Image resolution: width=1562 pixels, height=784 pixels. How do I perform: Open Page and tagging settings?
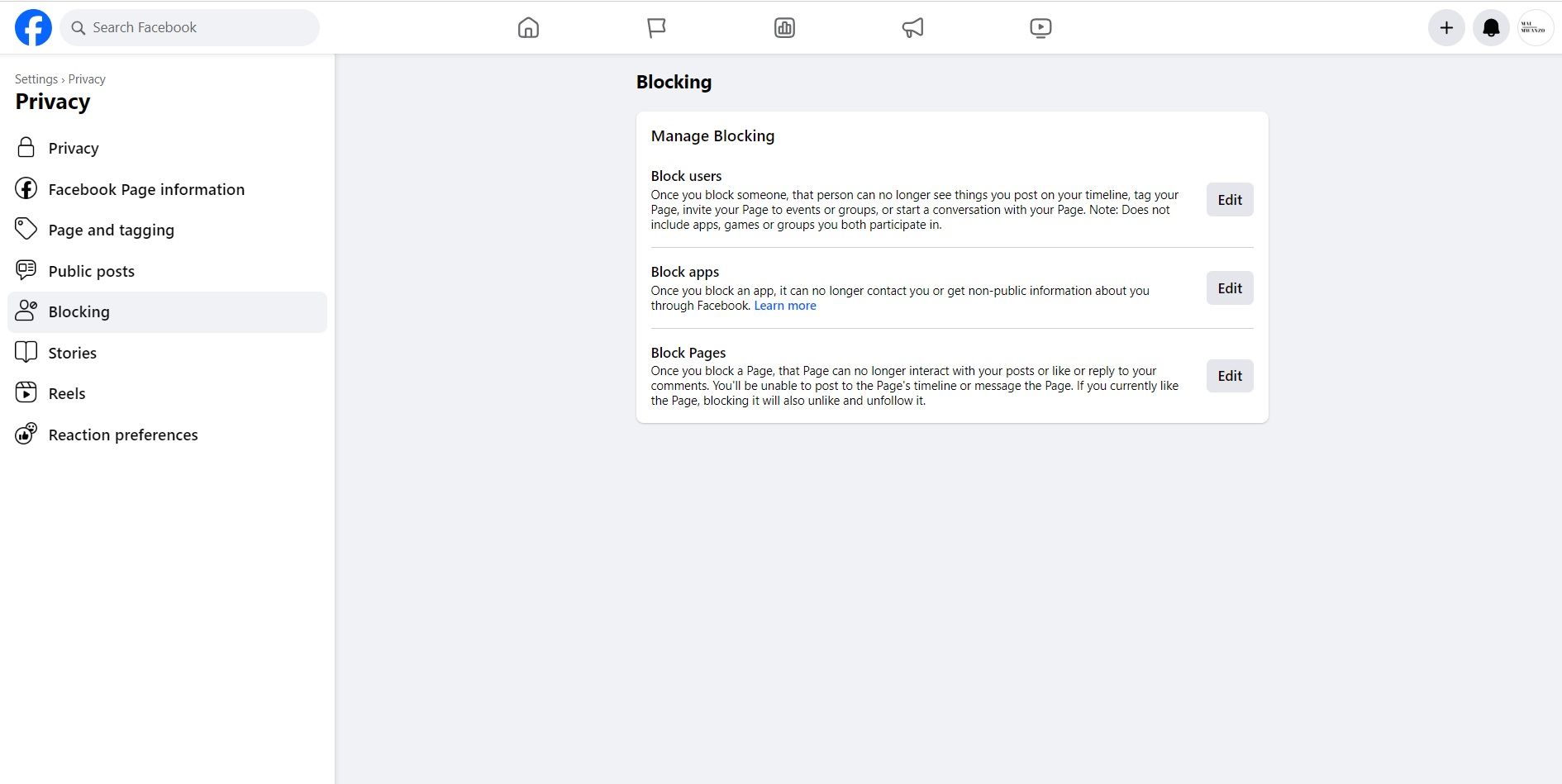click(x=111, y=230)
